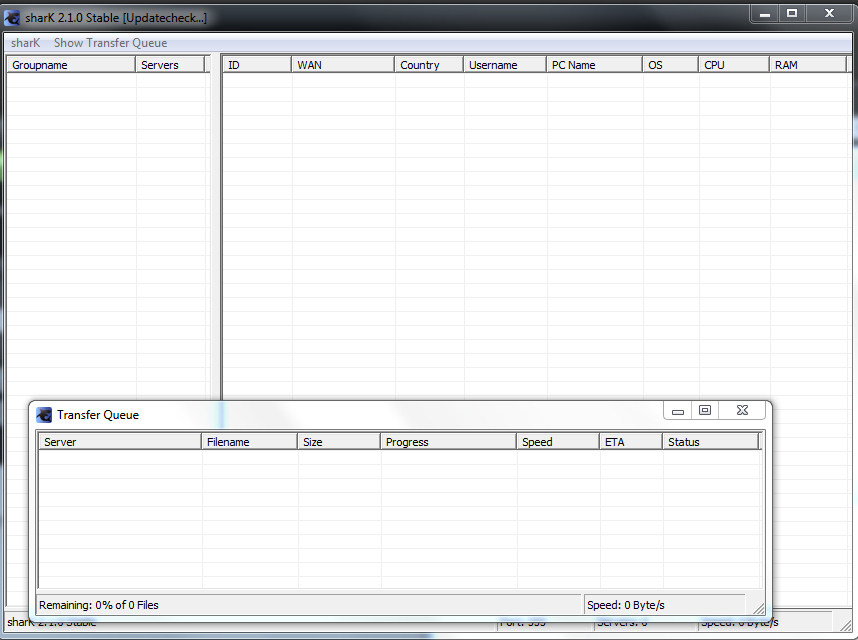Click Size column header in Transfer Queue

click(x=339, y=441)
